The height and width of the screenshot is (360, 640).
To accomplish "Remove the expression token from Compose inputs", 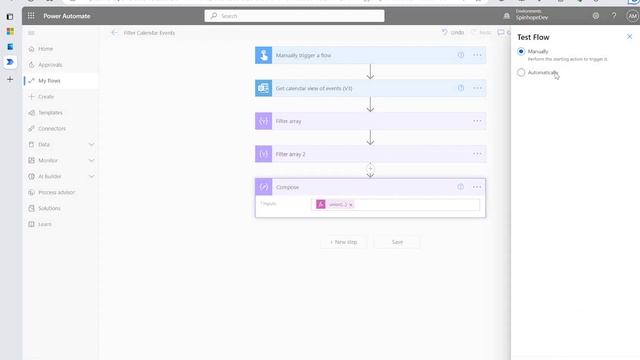I will pyautogui.click(x=351, y=205).
